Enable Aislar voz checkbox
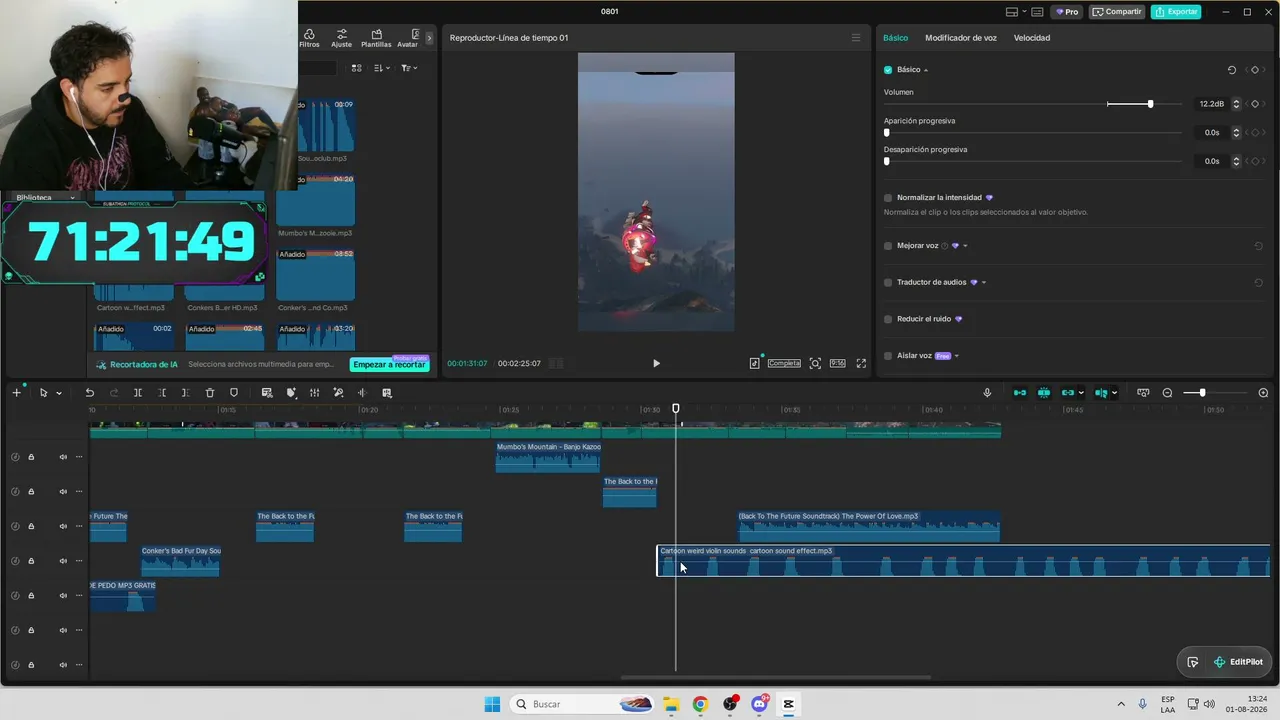This screenshot has width=1280, height=720. click(x=888, y=356)
